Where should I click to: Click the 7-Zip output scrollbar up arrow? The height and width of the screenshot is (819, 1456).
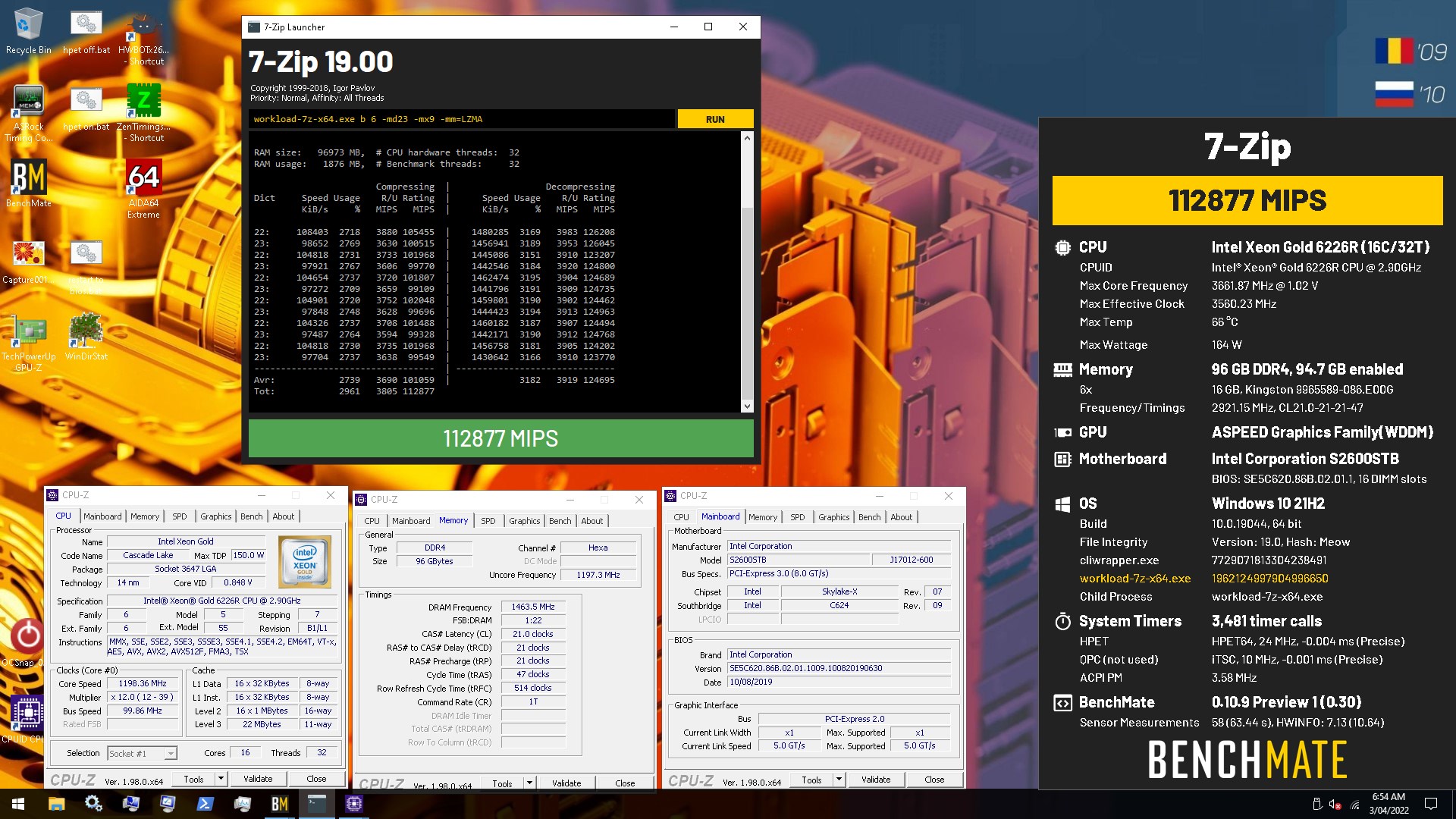point(747,139)
